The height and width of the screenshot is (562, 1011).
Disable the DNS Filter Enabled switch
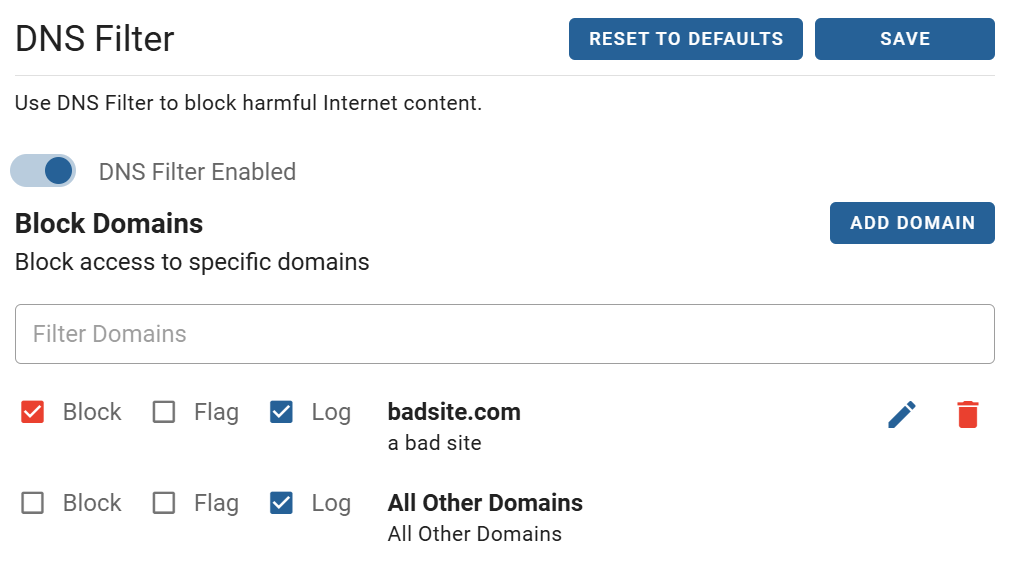43,171
